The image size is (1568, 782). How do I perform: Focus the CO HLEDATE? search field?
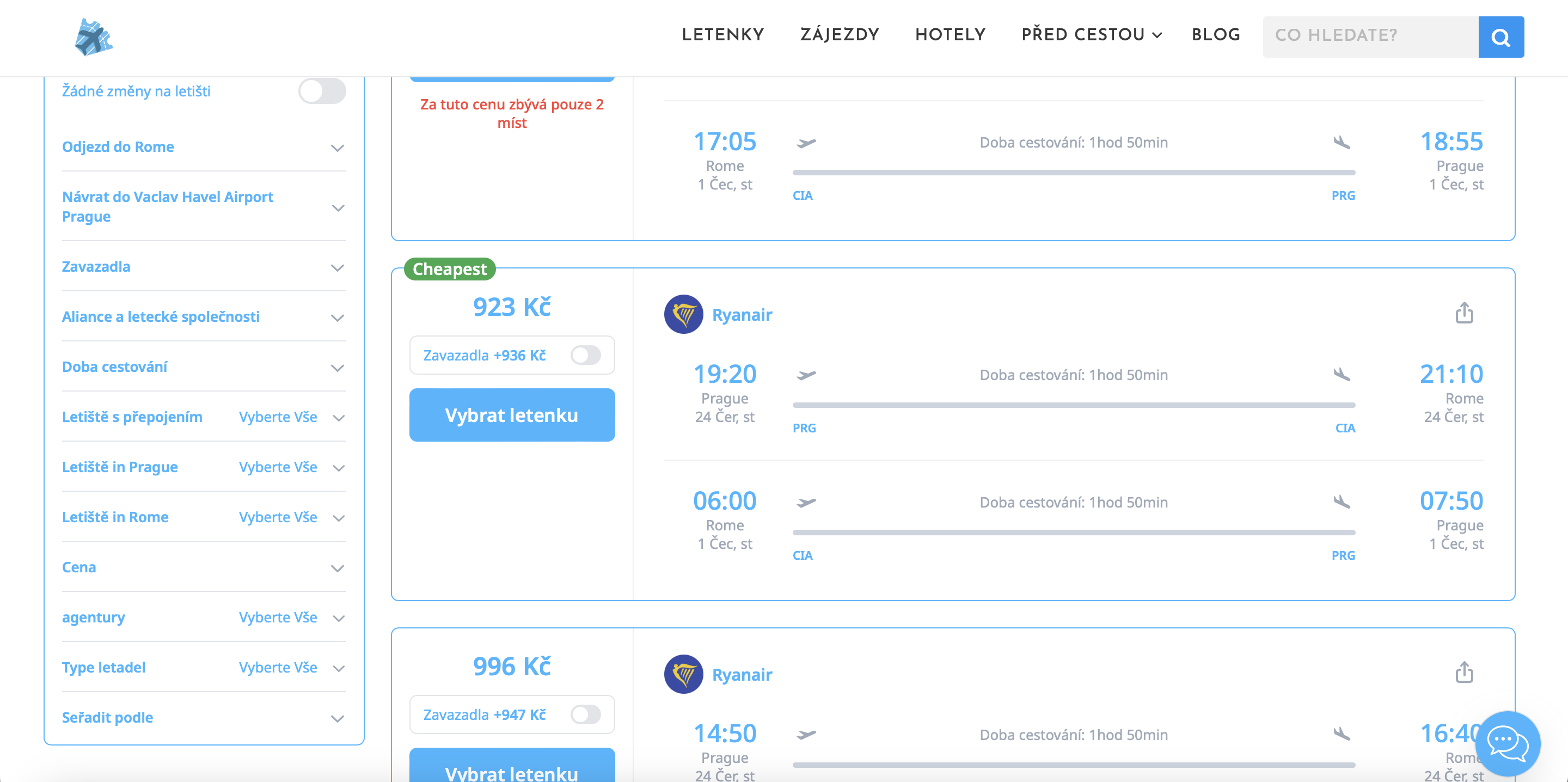(1370, 37)
